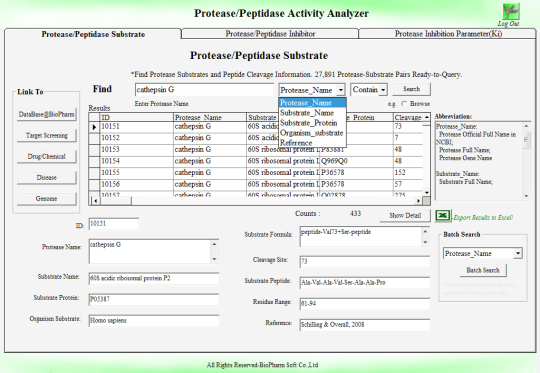Click the Q969Q0 substrate protein cell
The height and width of the screenshot is (373, 540).
click(356, 161)
